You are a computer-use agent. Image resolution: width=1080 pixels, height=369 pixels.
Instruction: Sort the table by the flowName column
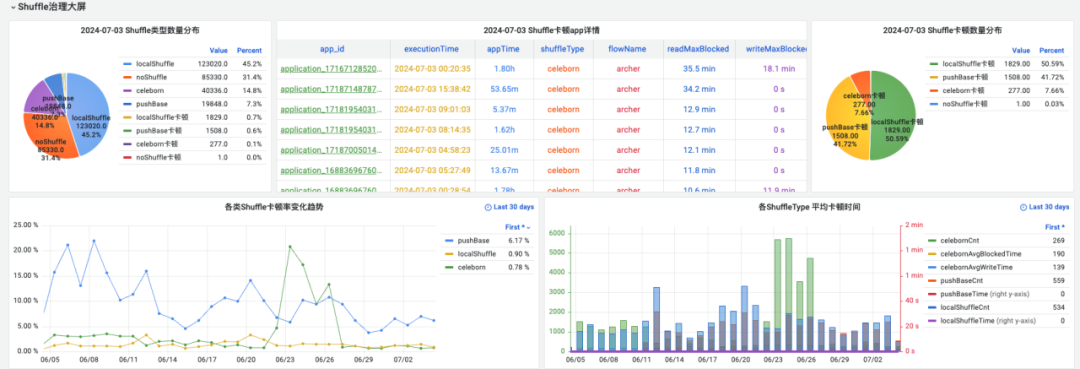[627, 49]
